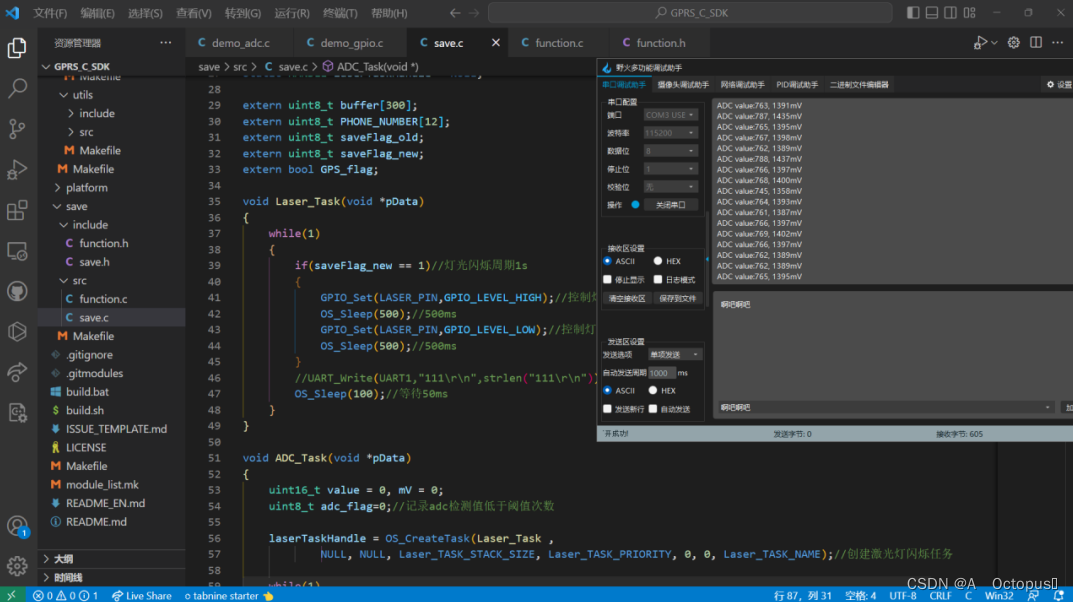This screenshot has height=602, width=1073.
Task: Open the notifications bell in status bar
Action: (1058, 595)
